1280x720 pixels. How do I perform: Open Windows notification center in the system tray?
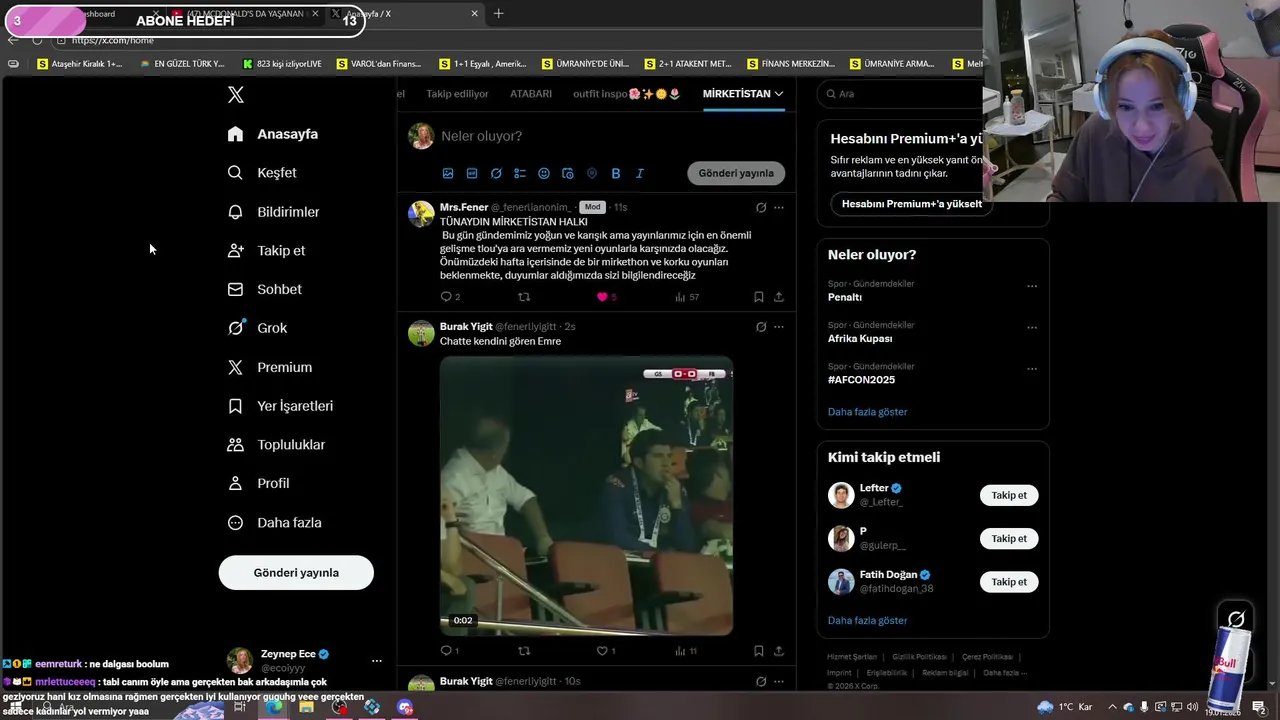click(x=1258, y=707)
